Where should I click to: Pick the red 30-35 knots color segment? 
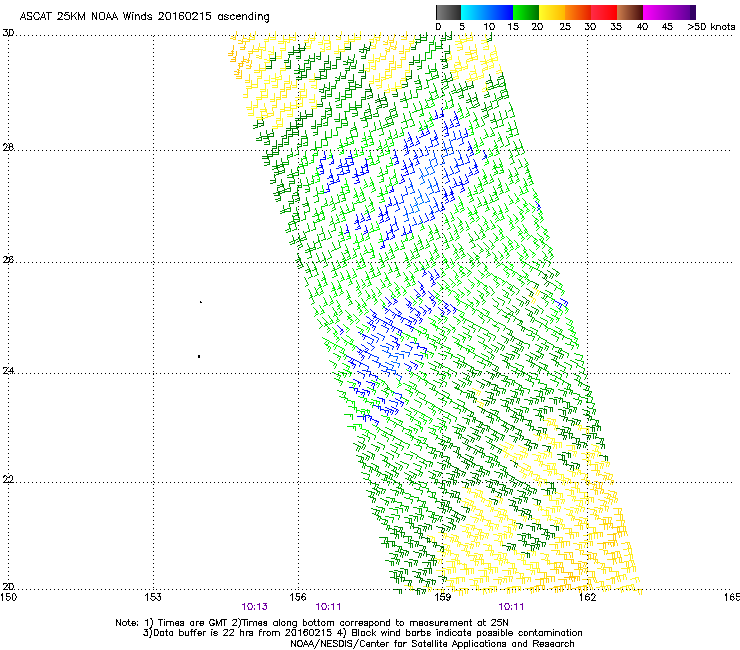point(604,12)
